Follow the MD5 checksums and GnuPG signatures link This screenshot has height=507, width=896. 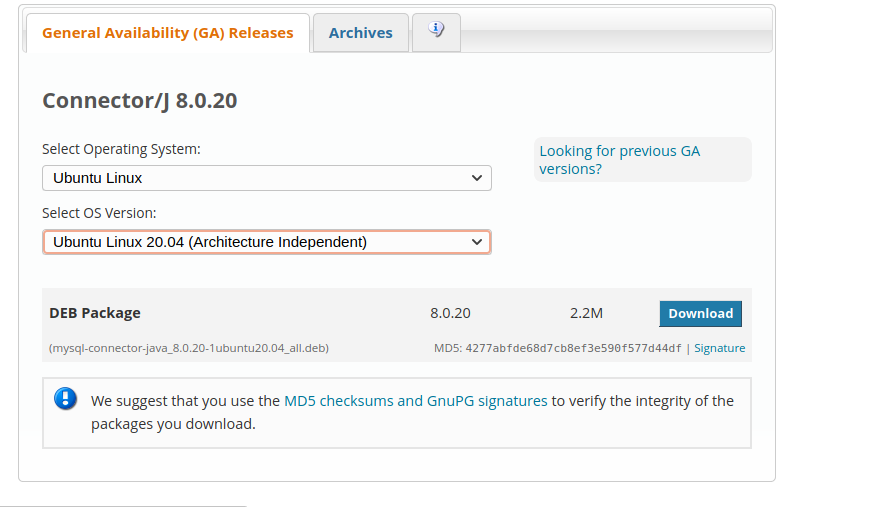tap(415, 401)
